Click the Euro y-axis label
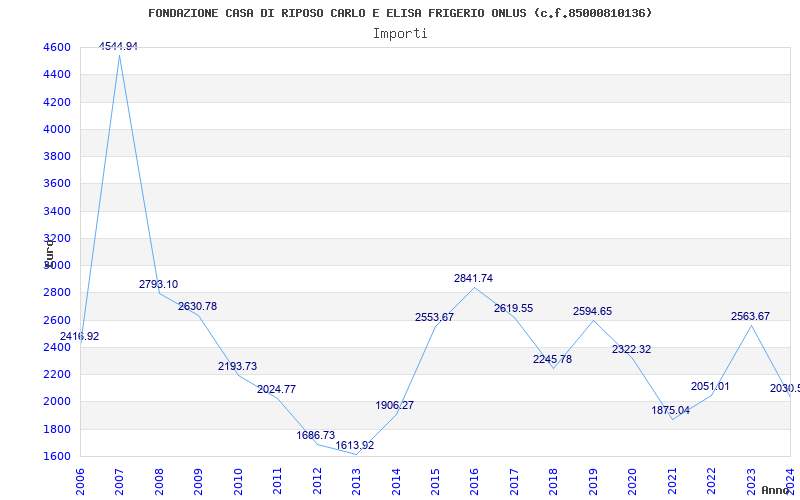Viewport: 800px width, 500px height. [x=49, y=253]
